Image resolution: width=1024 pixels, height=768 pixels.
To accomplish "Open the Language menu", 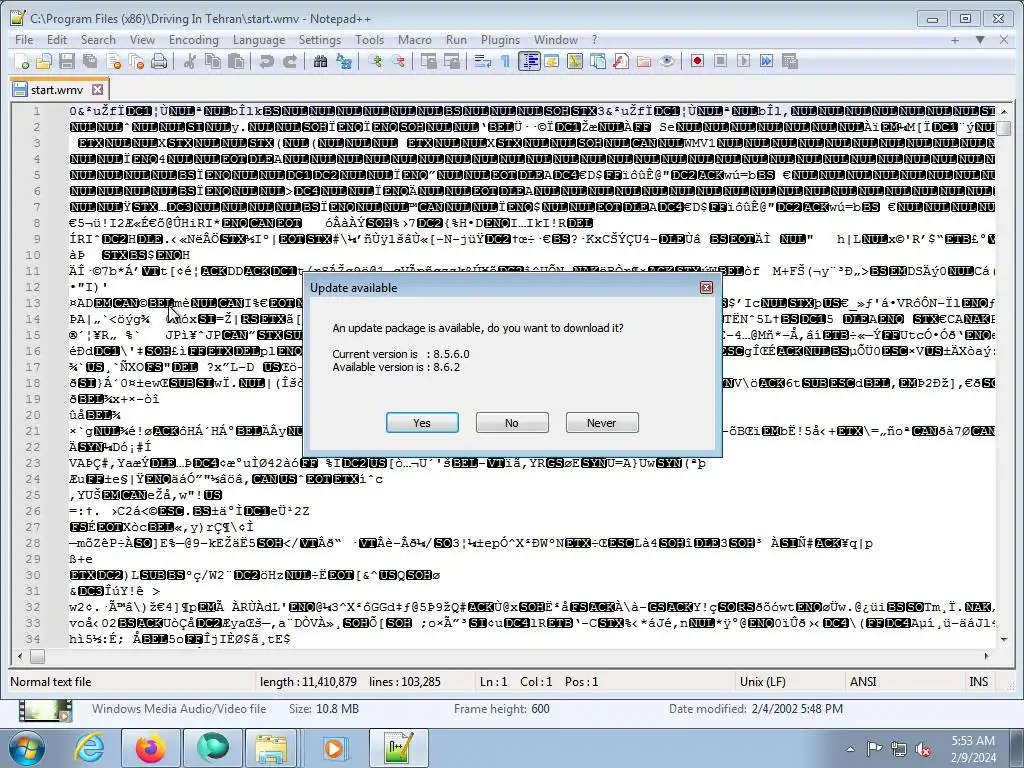I will click(x=259, y=40).
